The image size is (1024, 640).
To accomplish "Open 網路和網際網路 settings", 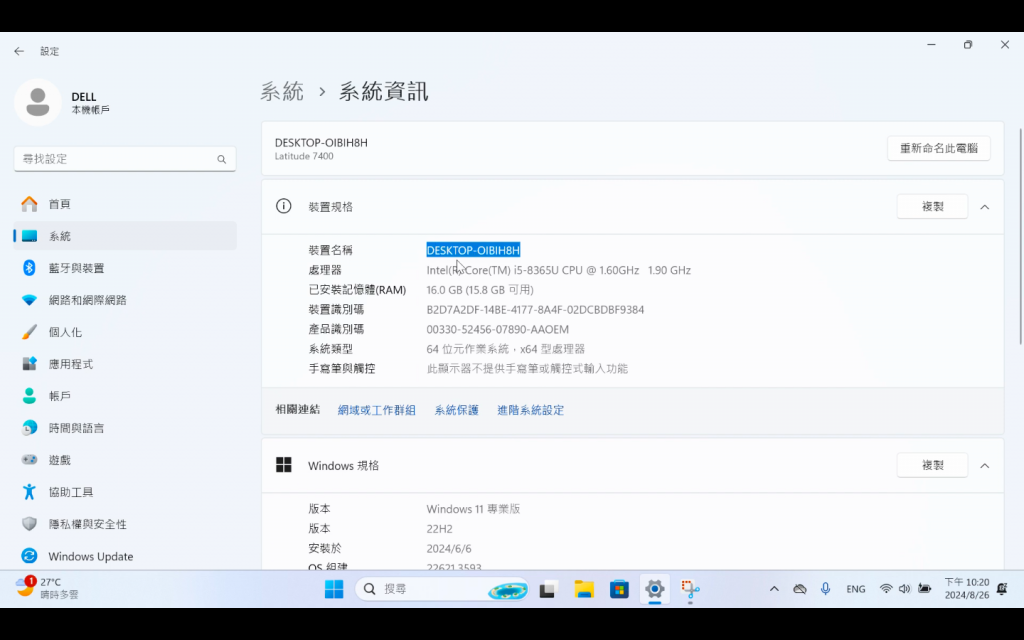I will coord(125,300).
